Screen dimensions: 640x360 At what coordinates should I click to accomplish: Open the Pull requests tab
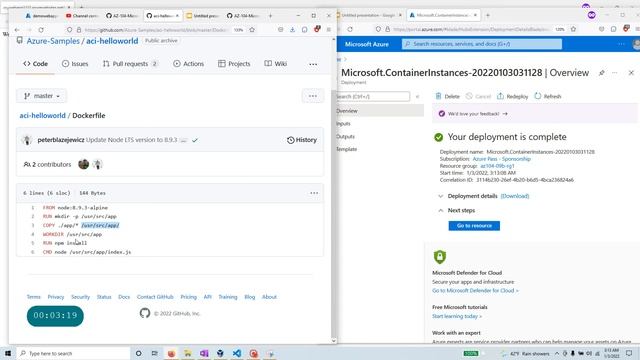(x=130, y=64)
